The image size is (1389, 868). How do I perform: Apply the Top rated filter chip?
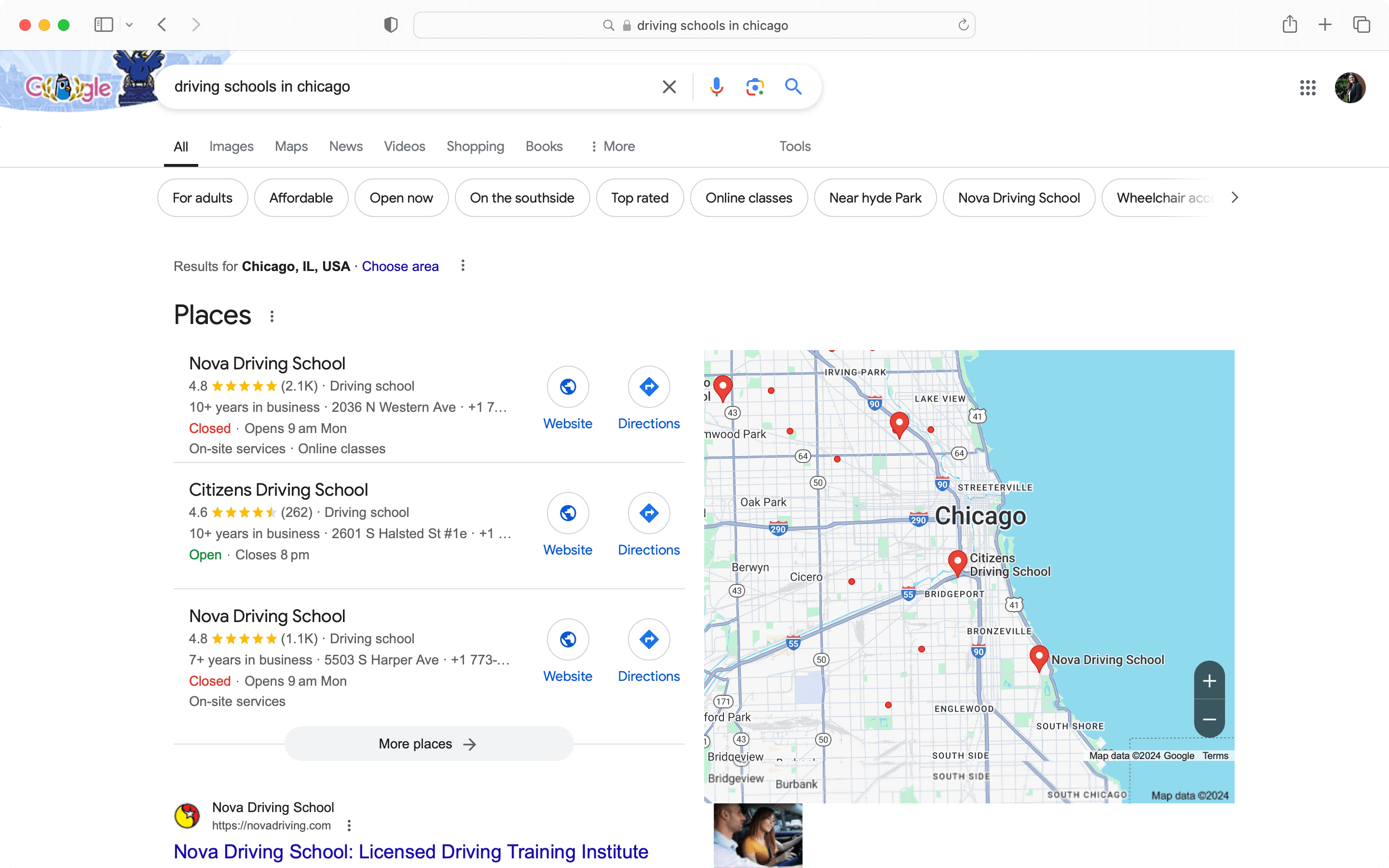pyautogui.click(x=640, y=198)
